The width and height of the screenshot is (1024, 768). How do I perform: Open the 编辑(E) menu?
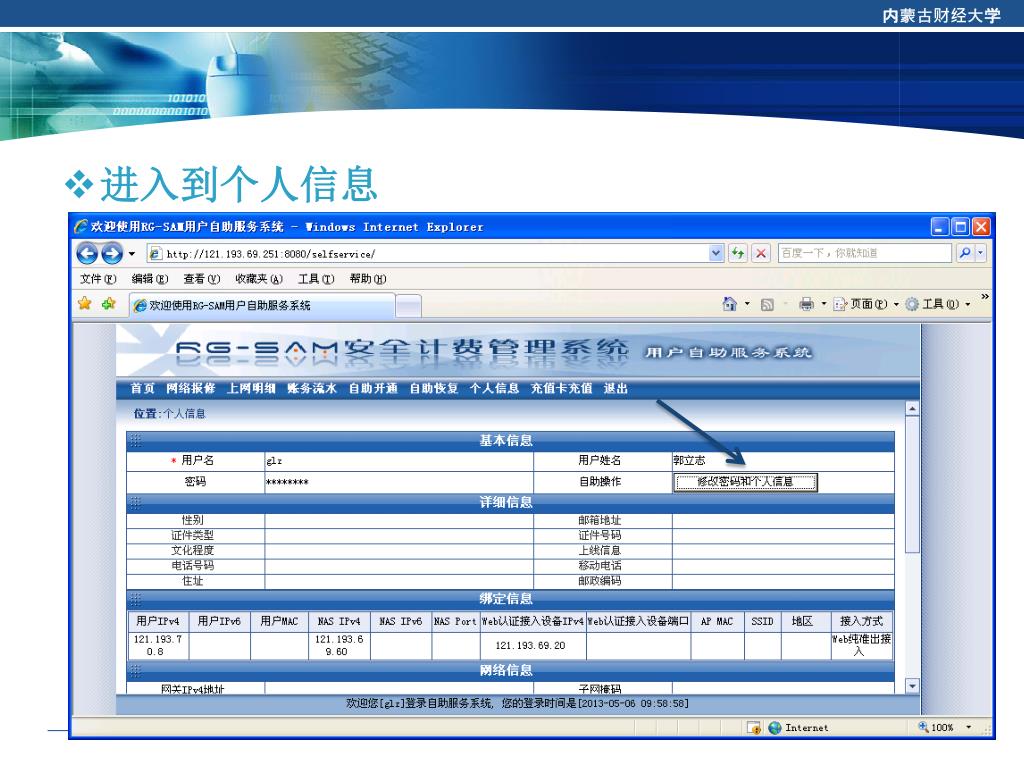[x=150, y=280]
